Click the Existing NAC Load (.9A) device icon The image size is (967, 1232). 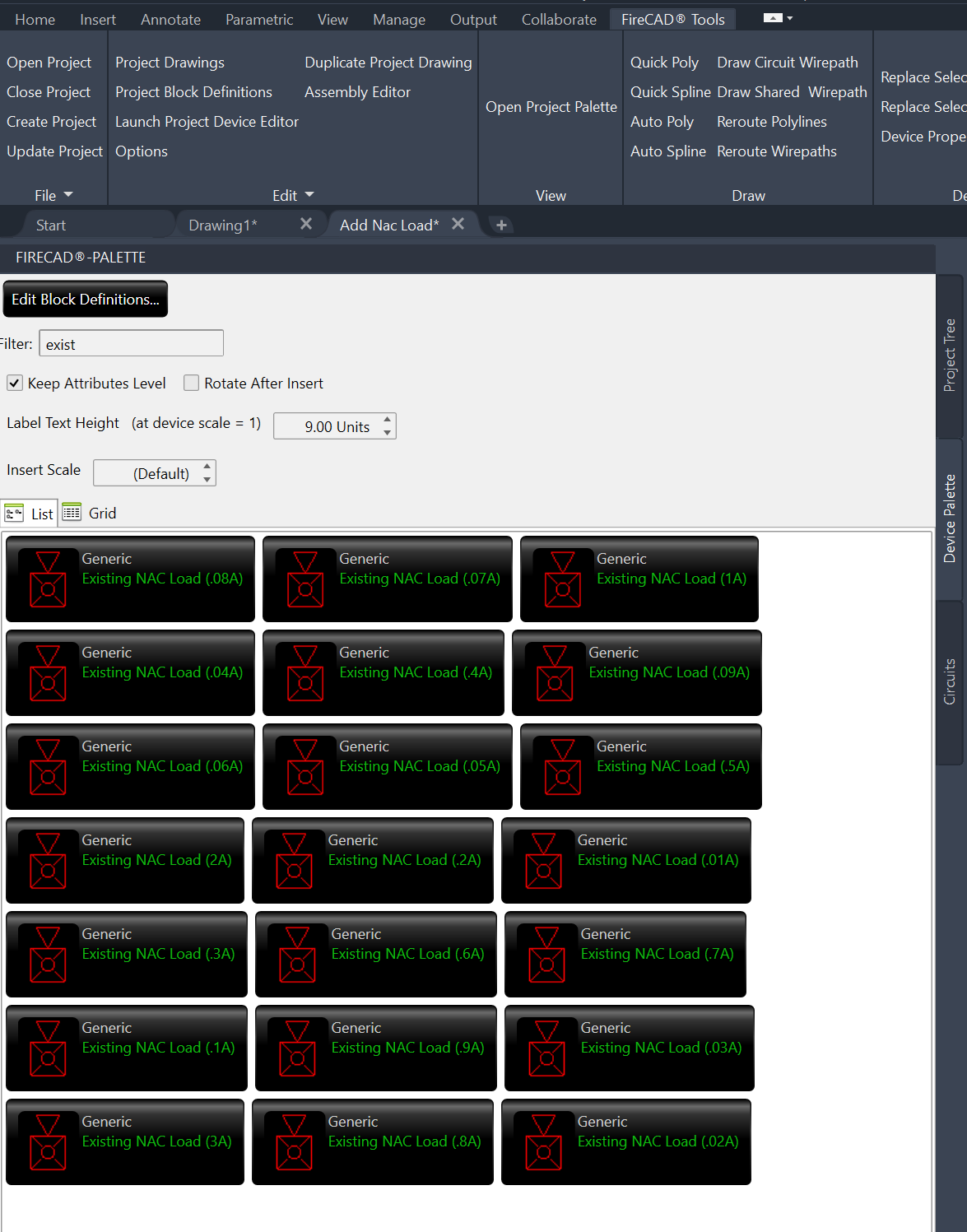click(298, 1048)
